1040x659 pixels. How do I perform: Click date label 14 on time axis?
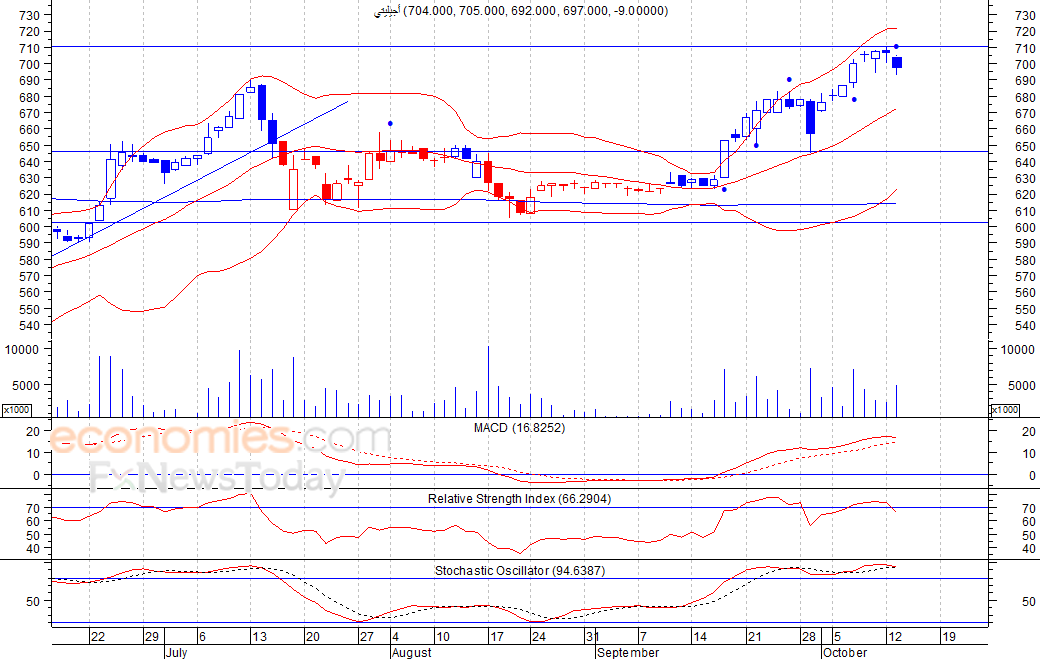tap(700, 636)
